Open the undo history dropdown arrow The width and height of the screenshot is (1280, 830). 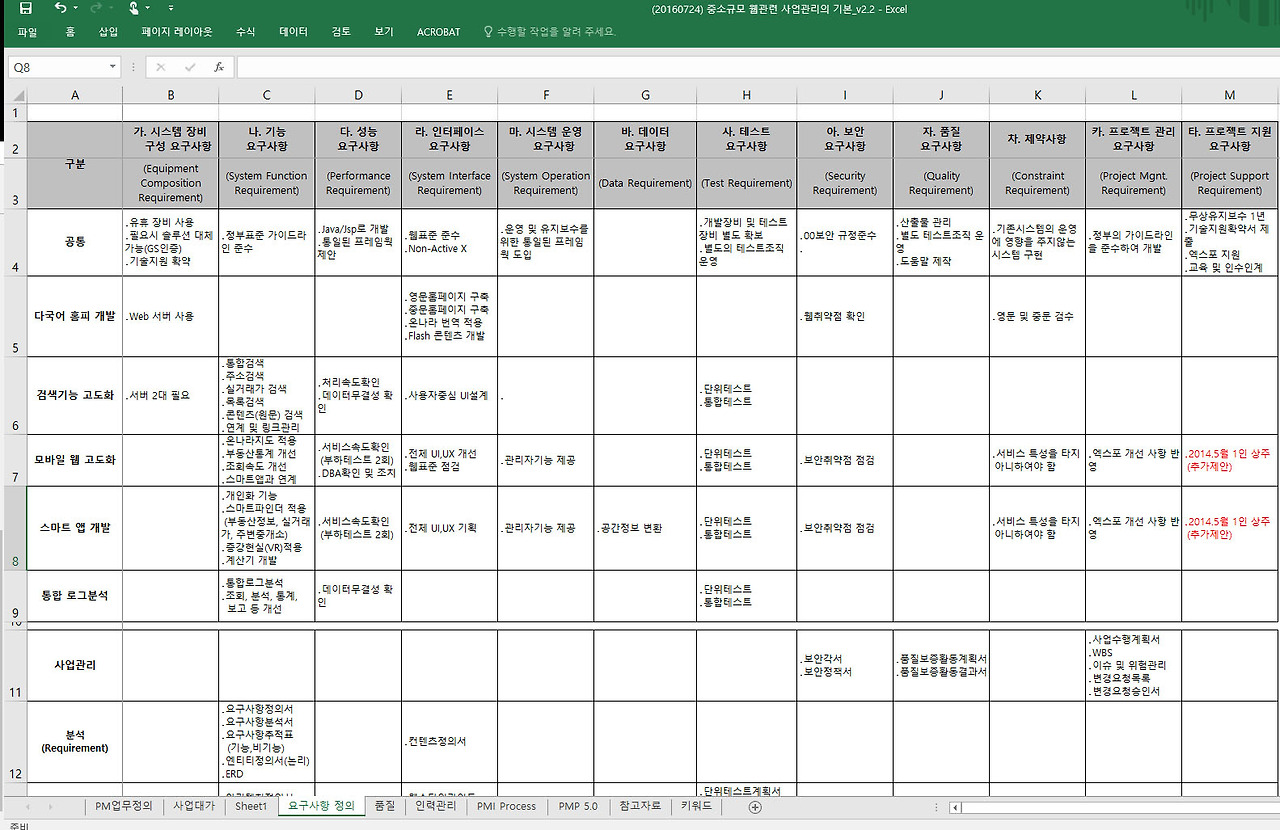pos(76,8)
